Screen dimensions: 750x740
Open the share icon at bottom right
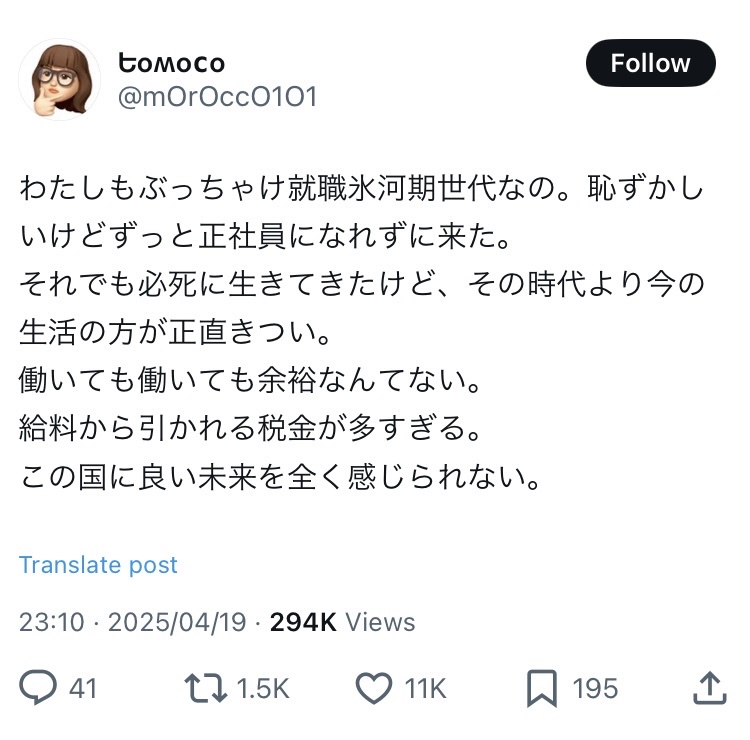point(708,688)
